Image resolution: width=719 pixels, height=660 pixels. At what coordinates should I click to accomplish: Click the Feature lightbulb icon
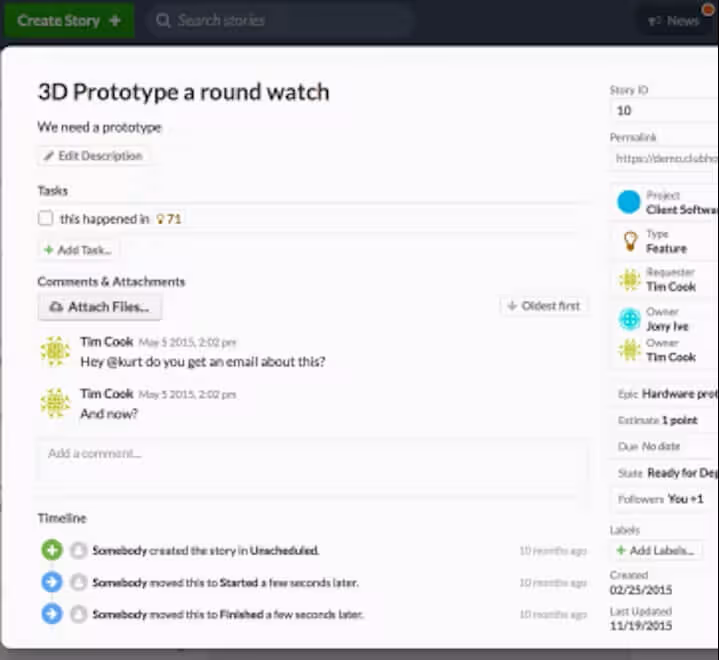(x=631, y=241)
